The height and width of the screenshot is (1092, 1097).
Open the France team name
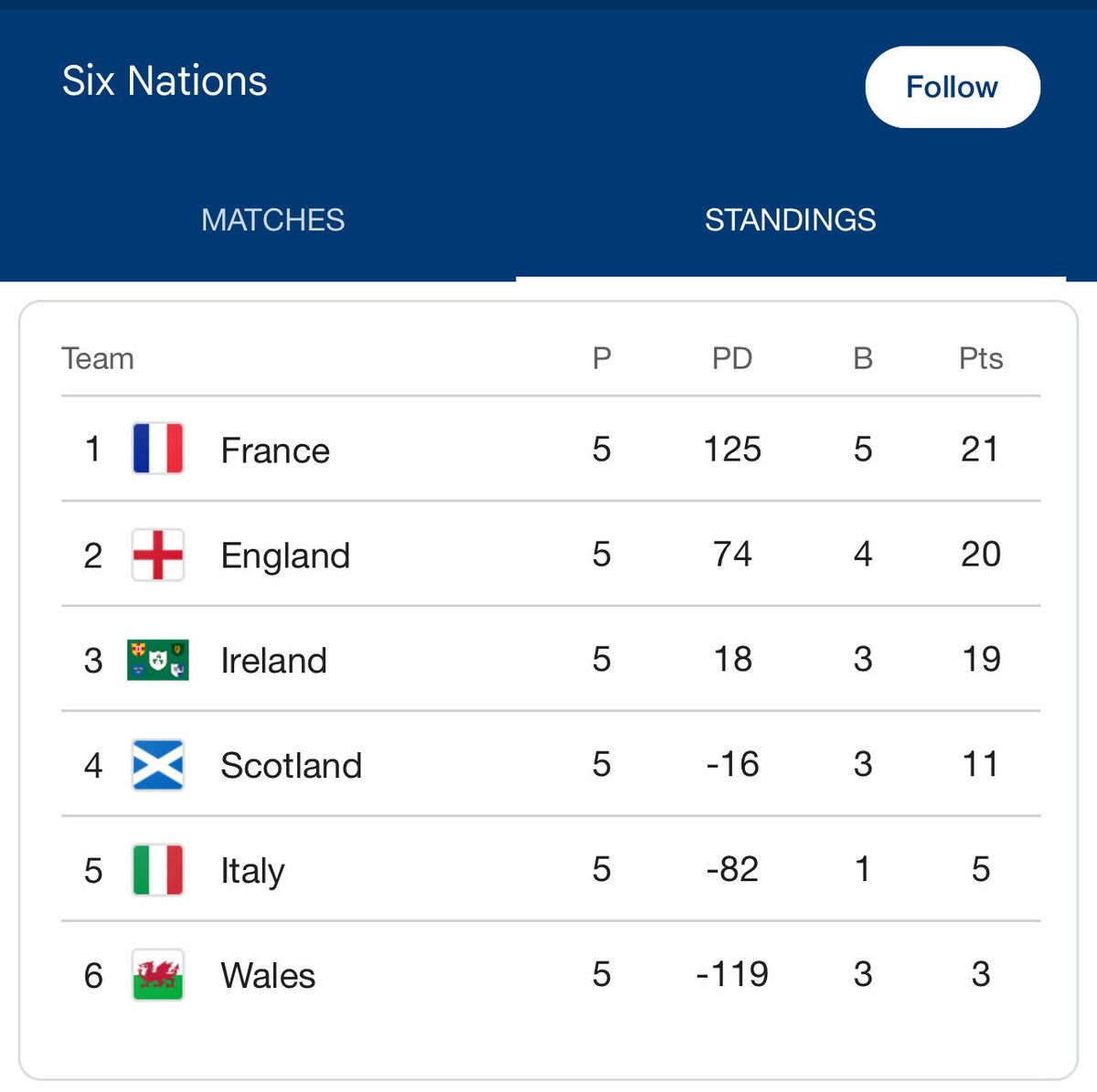[x=275, y=451]
